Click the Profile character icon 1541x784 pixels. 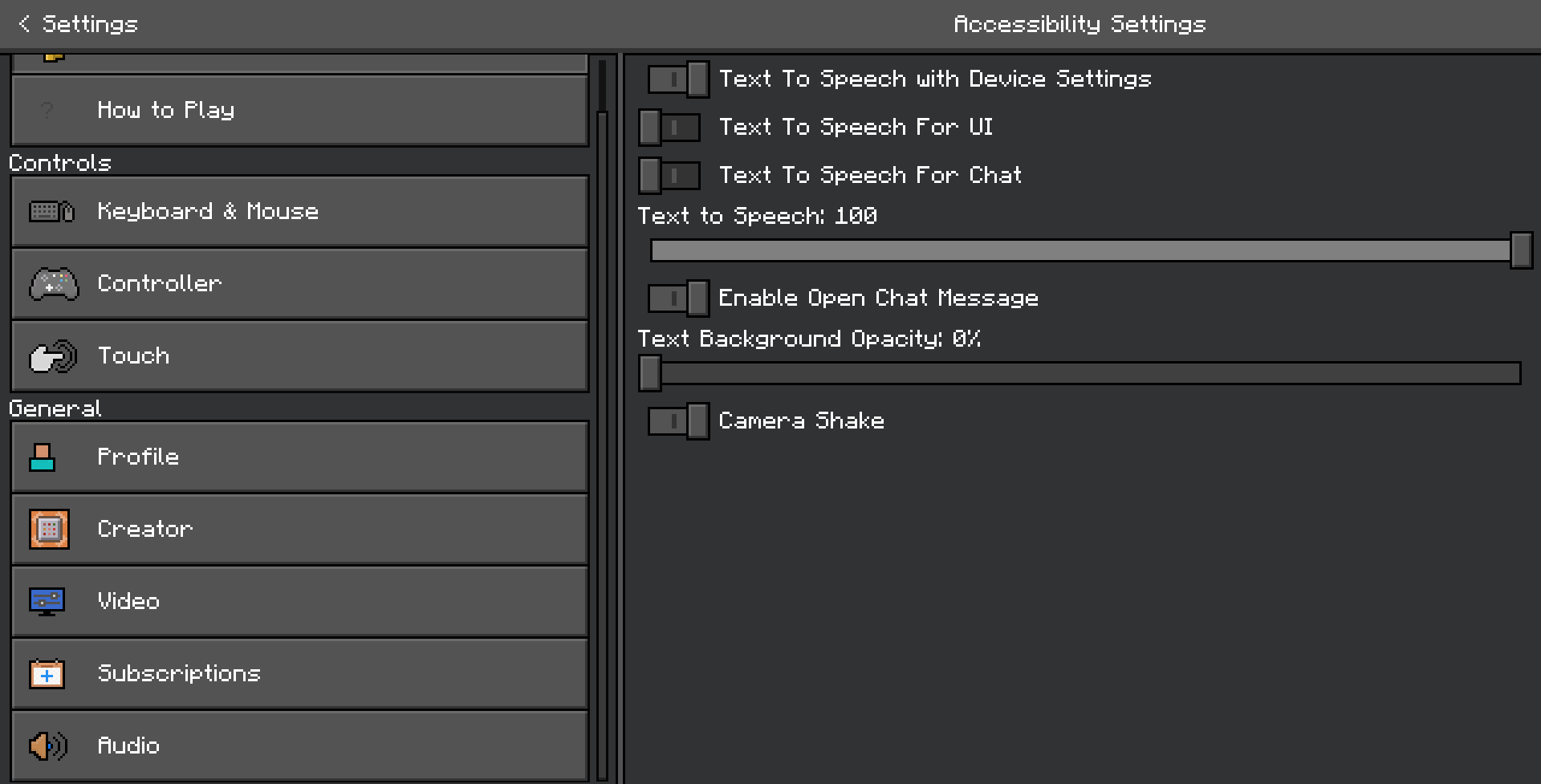(43, 457)
